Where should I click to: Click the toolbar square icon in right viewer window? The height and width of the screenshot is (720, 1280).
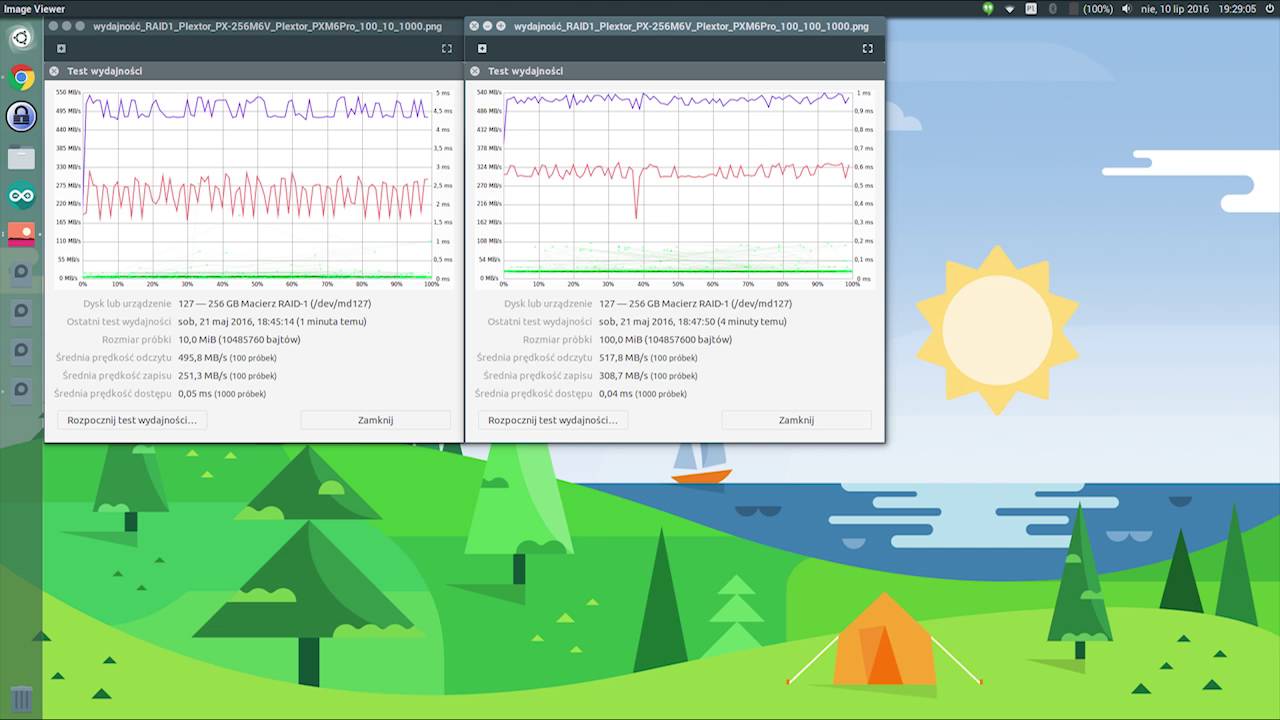point(482,48)
